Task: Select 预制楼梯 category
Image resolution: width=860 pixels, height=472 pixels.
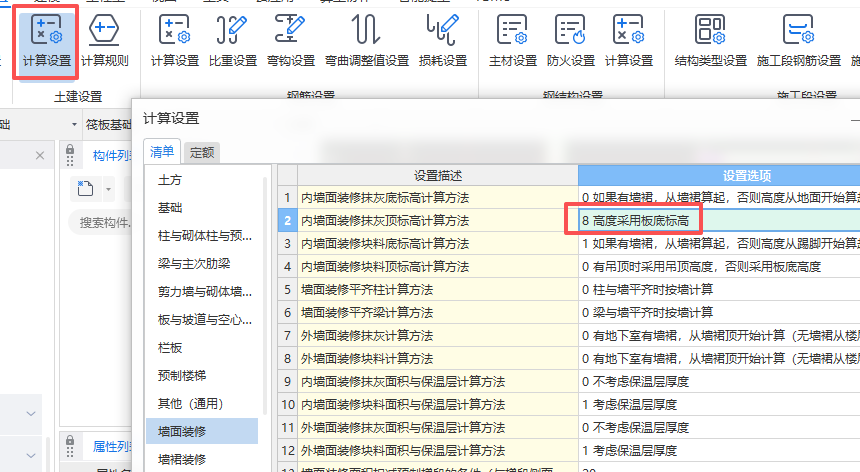Action: coord(182,376)
